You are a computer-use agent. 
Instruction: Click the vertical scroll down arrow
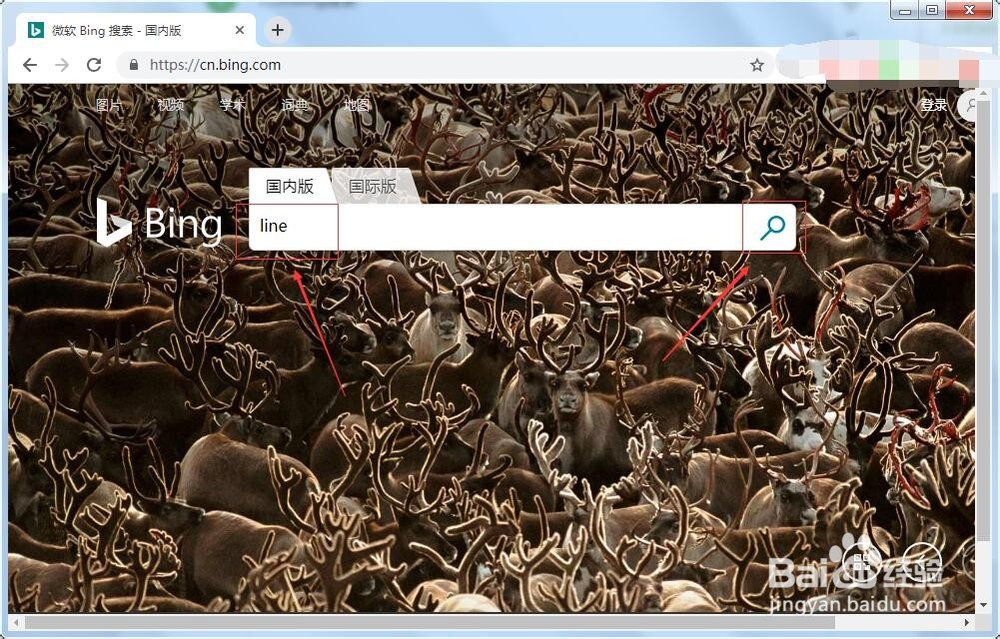pyautogui.click(x=983, y=605)
